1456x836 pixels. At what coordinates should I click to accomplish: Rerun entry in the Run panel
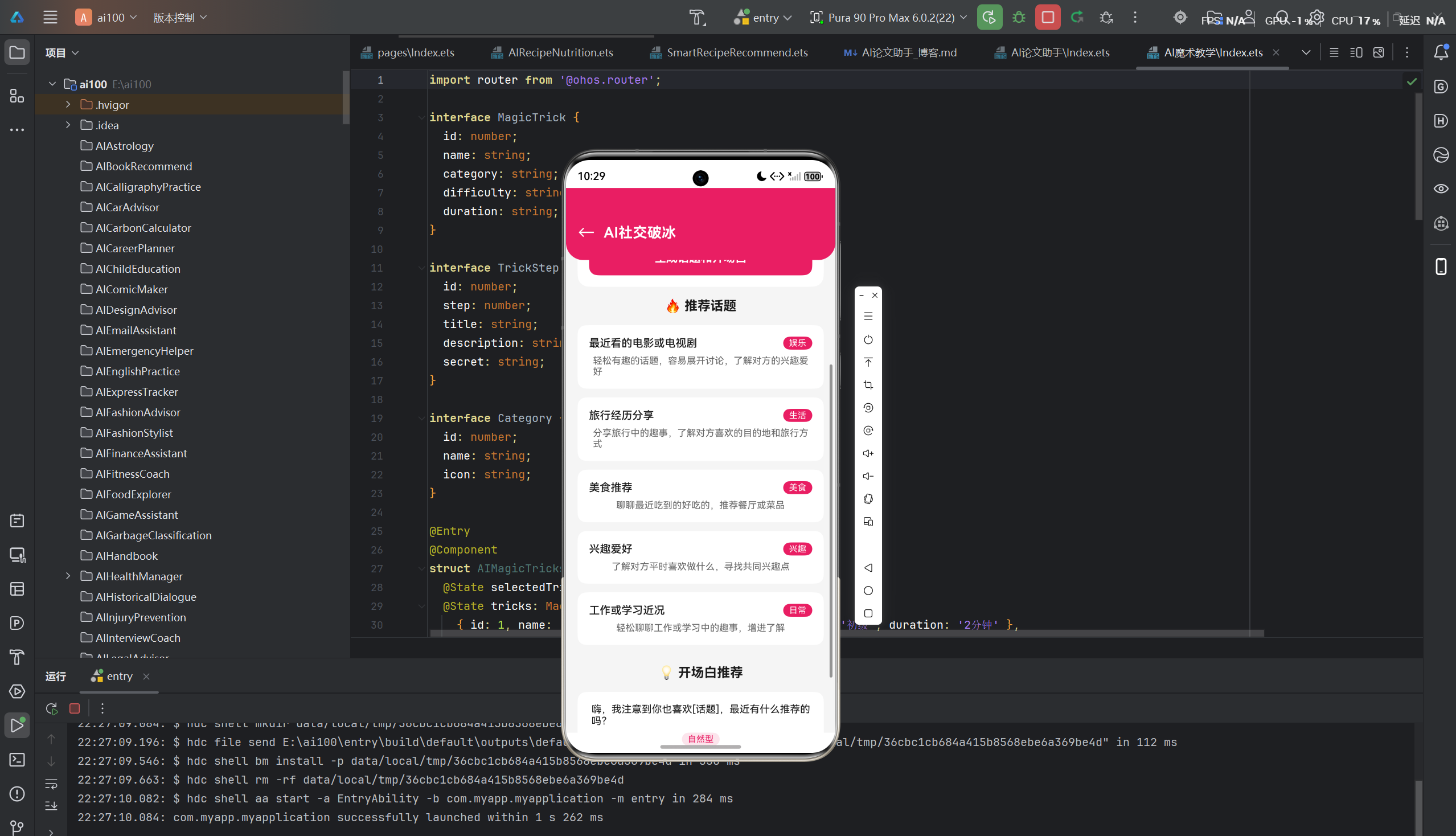click(52, 708)
